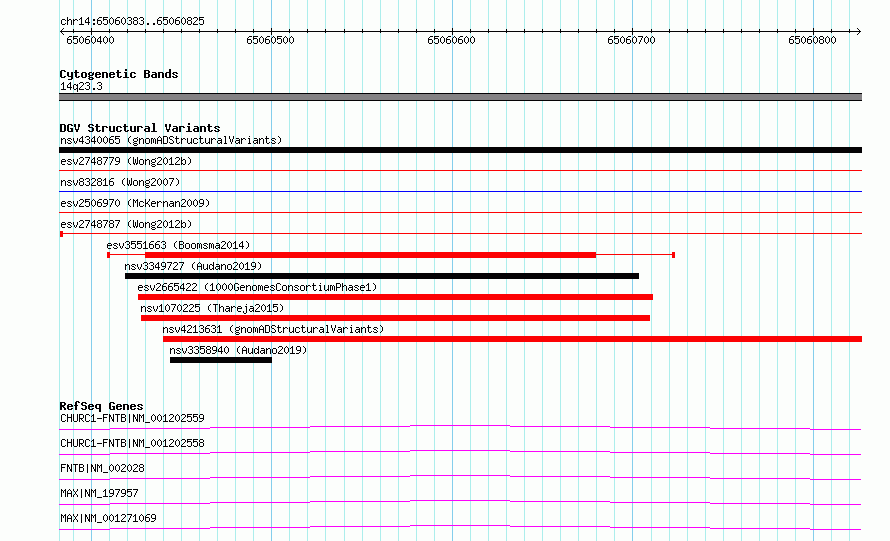Image resolution: width=890 pixels, height=541 pixels.
Task: Open variant nsv832816 (Wong2007) label
Action: pos(120,182)
